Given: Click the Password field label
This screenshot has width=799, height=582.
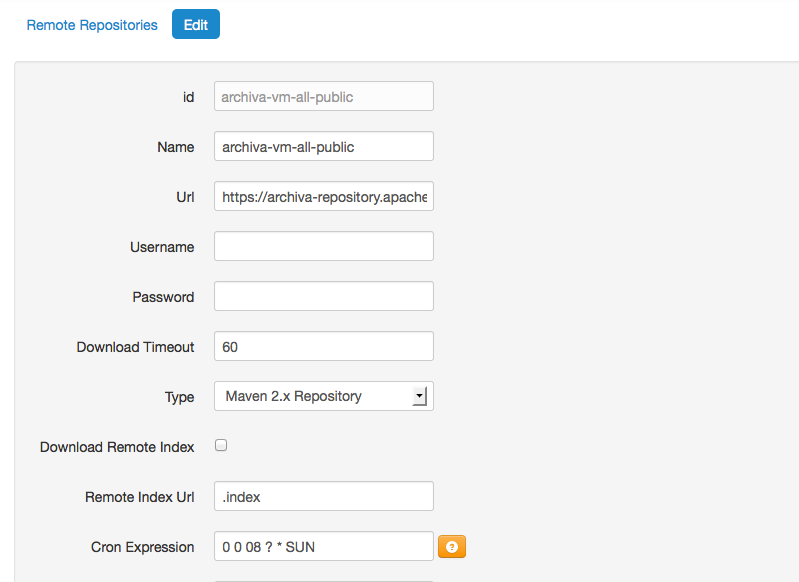Looking at the screenshot, I should click(163, 297).
